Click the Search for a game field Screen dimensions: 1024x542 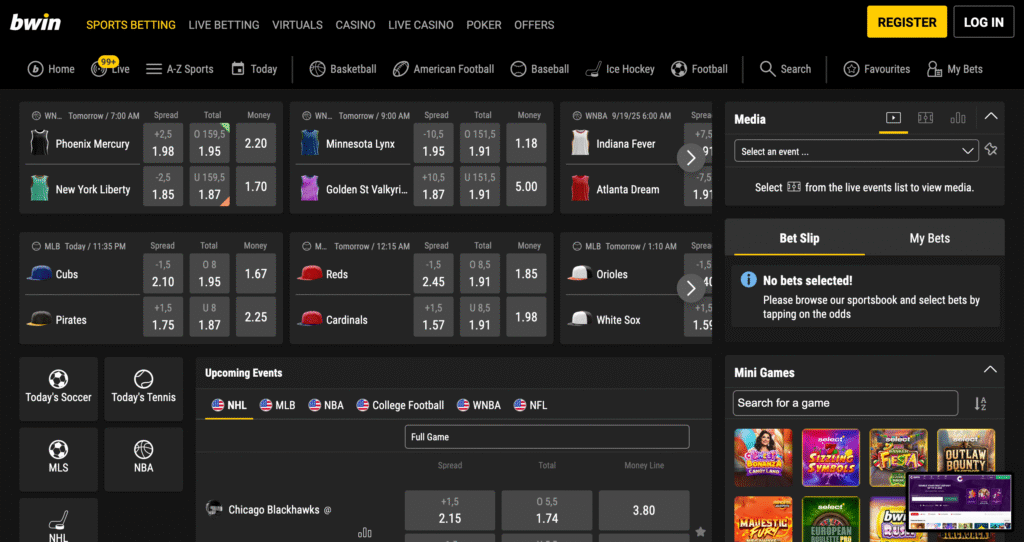click(x=845, y=404)
